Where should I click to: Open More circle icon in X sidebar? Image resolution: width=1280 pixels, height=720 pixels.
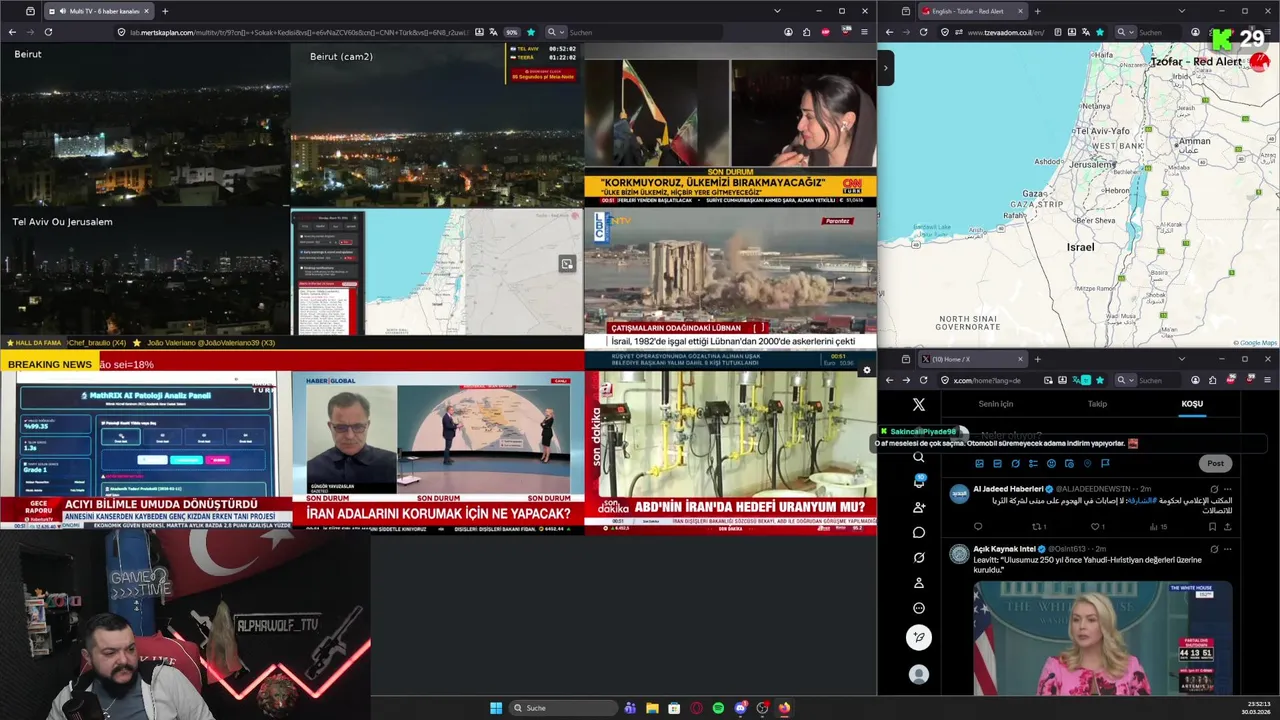point(919,608)
